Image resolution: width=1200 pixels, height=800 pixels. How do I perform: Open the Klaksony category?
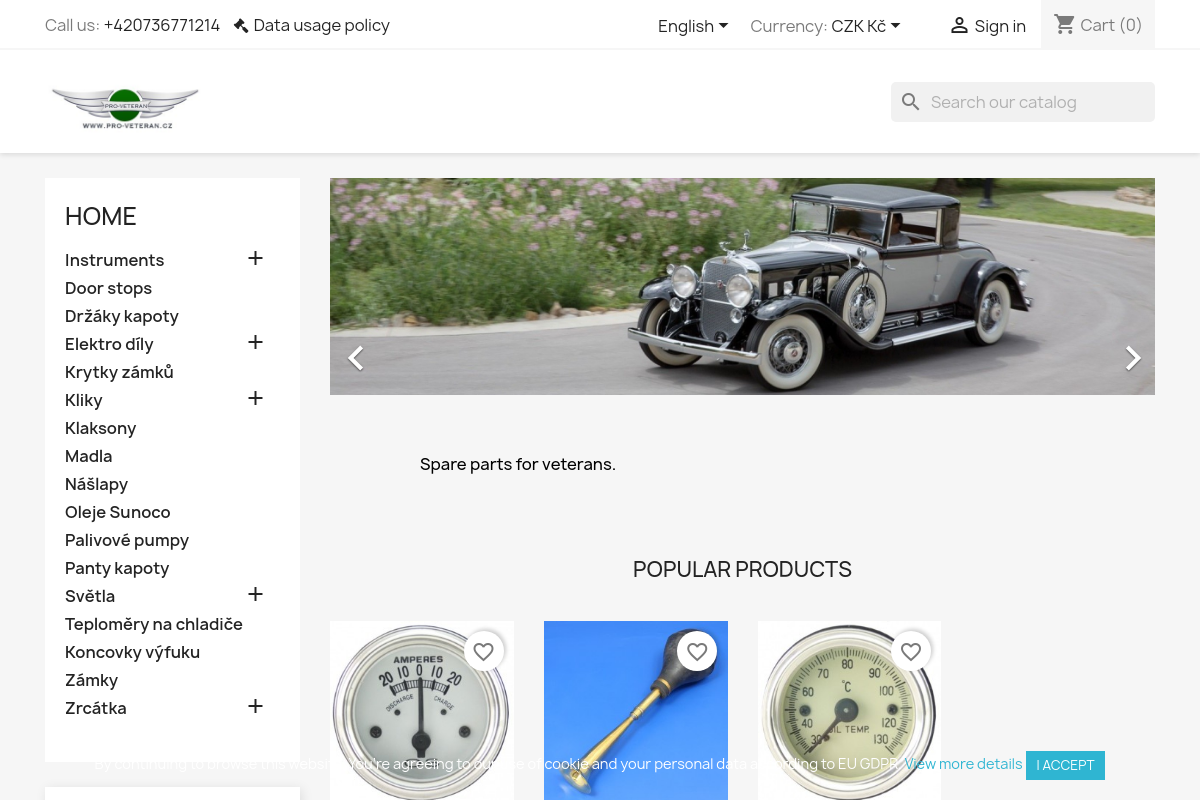[100, 428]
